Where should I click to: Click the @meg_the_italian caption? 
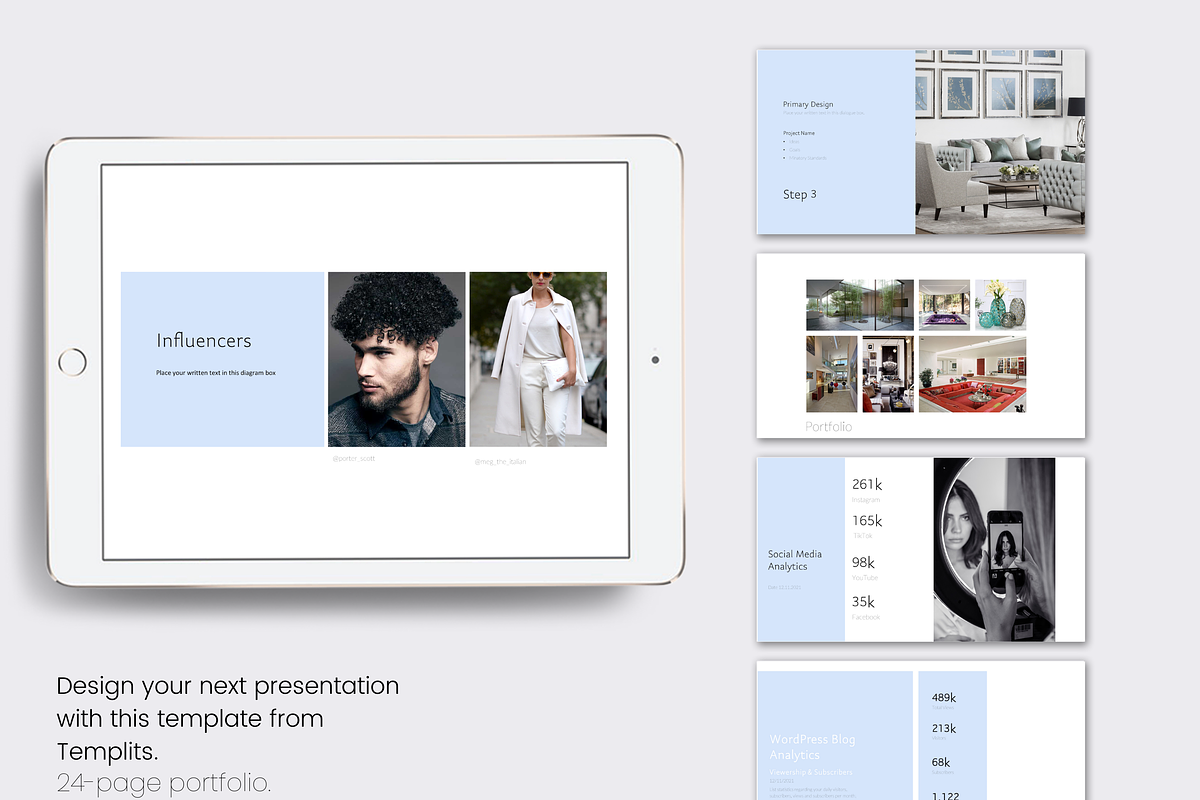[500, 462]
